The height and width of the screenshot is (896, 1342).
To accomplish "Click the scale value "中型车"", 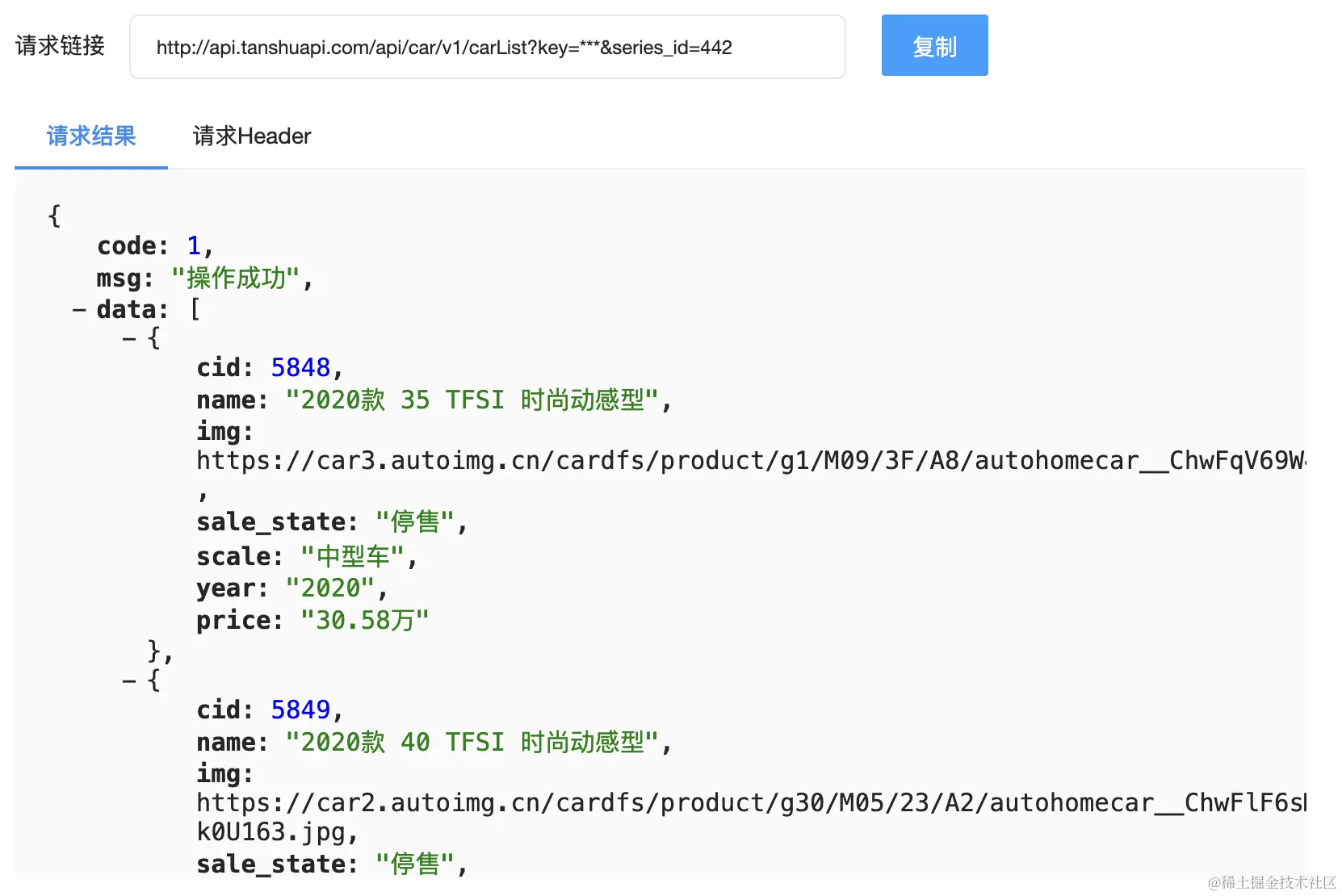I will tap(352, 557).
